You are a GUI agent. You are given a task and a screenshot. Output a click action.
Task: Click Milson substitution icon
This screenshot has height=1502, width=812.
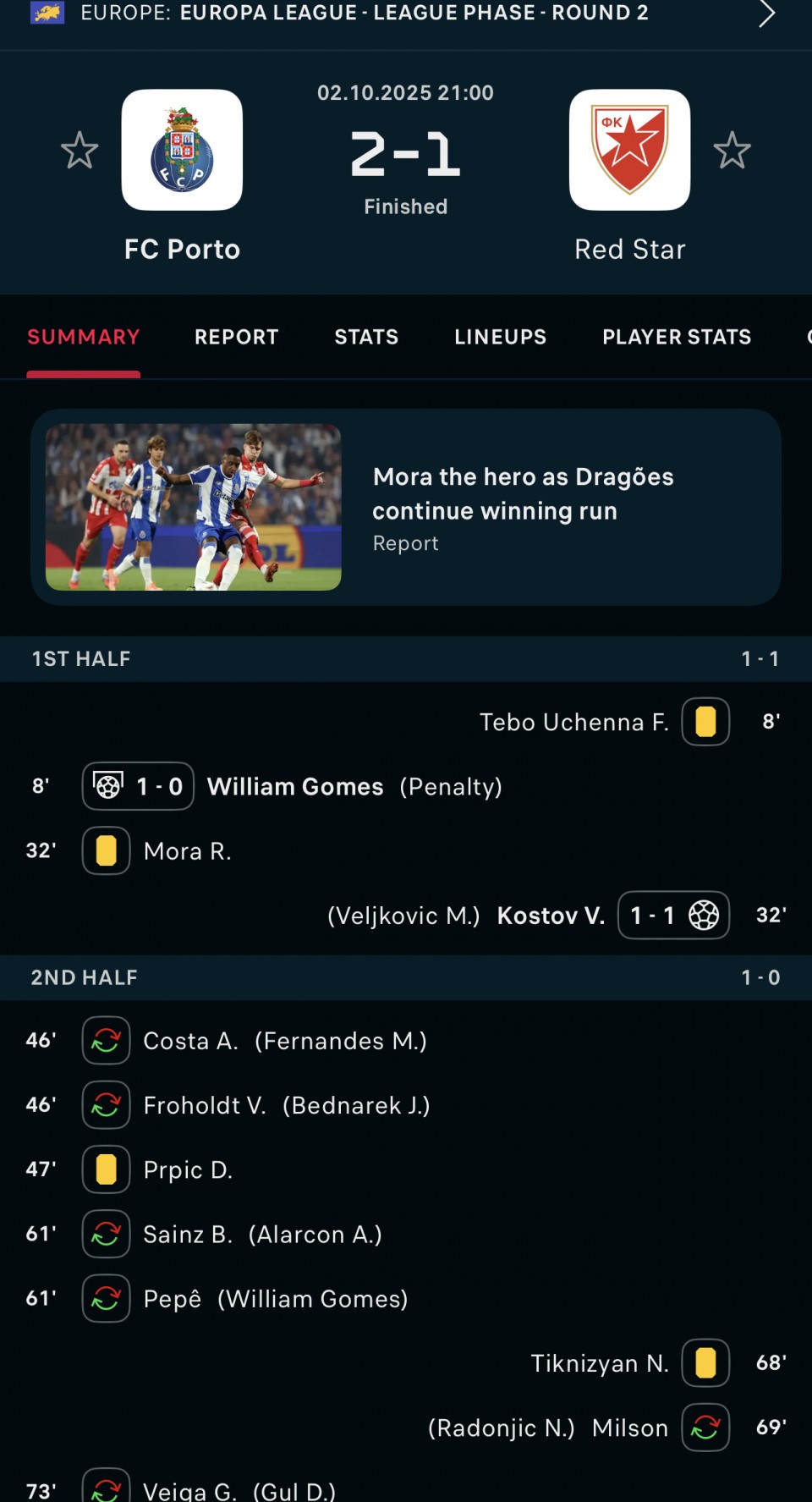click(705, 1428)
